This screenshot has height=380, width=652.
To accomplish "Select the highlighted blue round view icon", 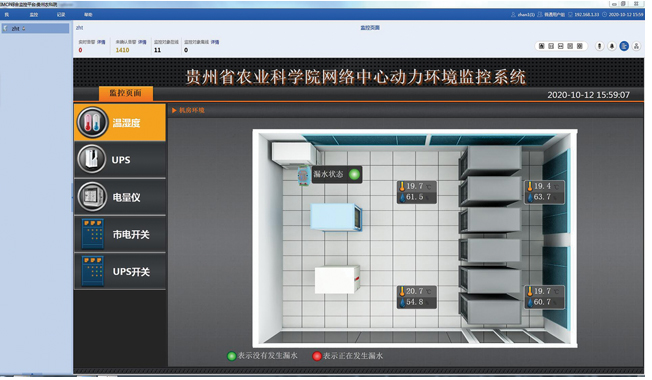I will 624,46.
